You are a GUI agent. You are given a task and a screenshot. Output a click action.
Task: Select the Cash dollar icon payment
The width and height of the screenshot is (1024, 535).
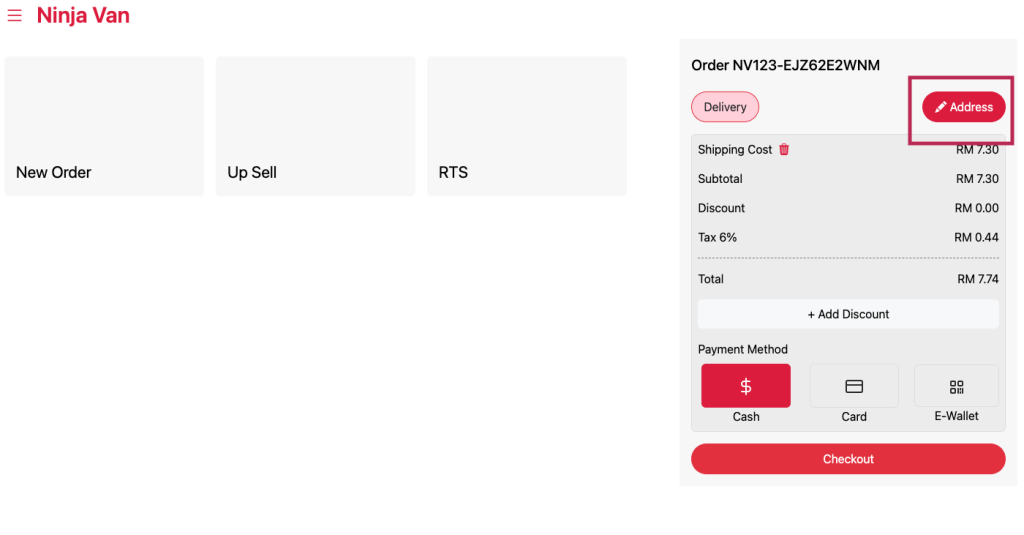(x=746, y=386)
